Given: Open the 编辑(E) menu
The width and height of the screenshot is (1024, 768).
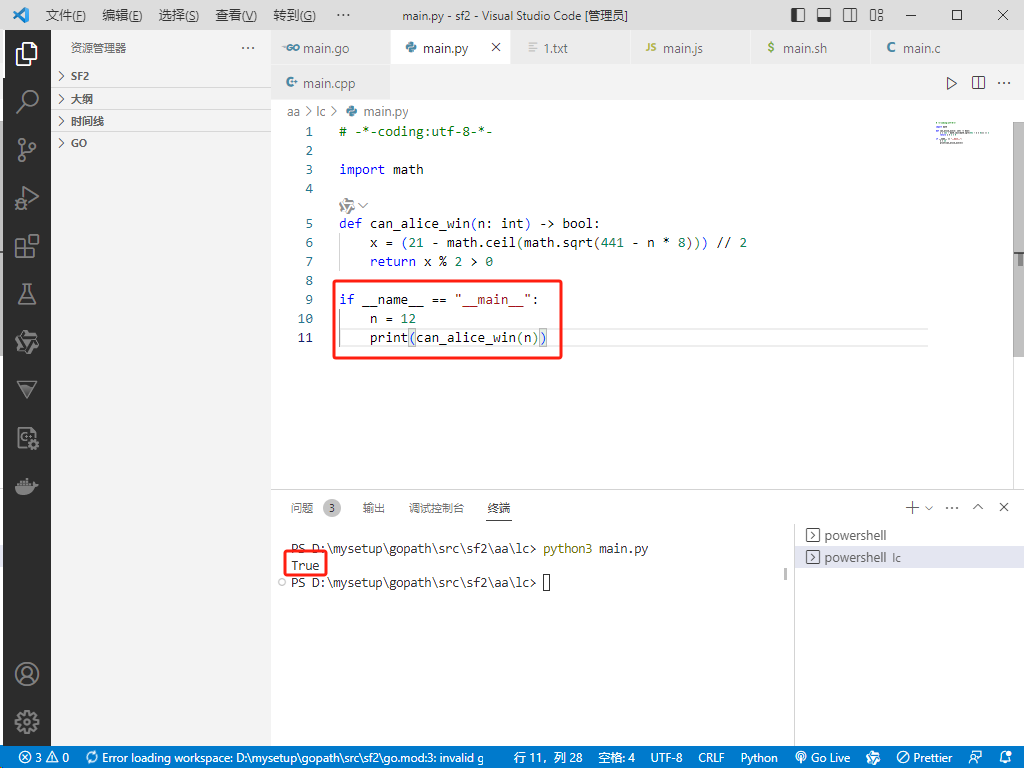Looking at the screenshot, I should tap(122, 15).
